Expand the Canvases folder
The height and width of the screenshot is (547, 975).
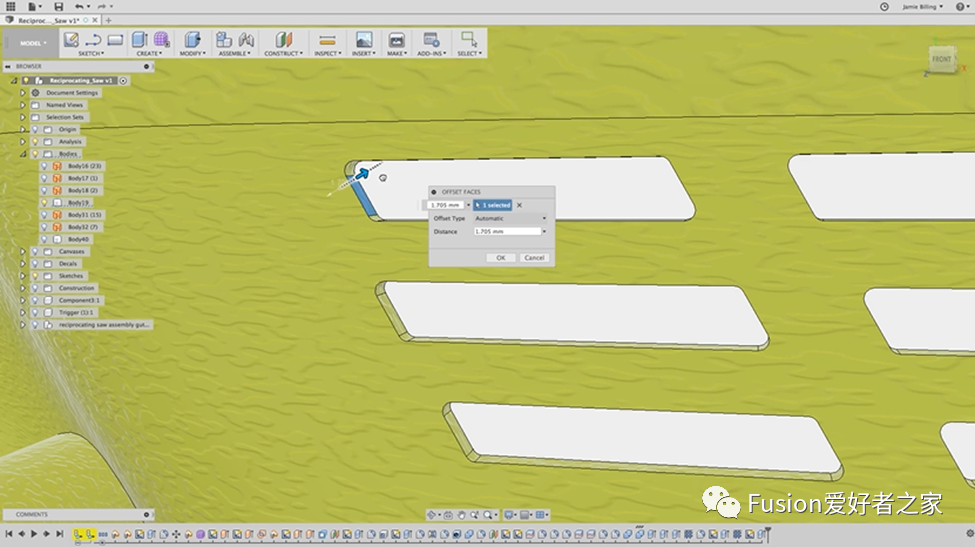22,252
